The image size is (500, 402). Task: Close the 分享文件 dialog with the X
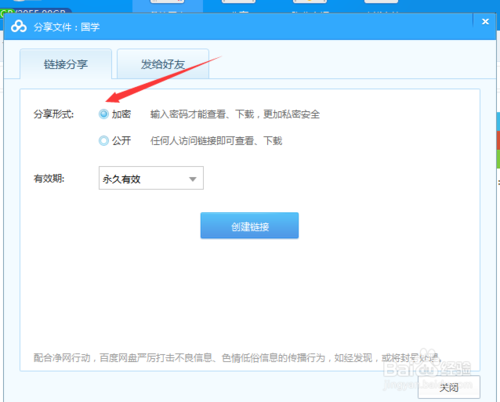point(485,22)
